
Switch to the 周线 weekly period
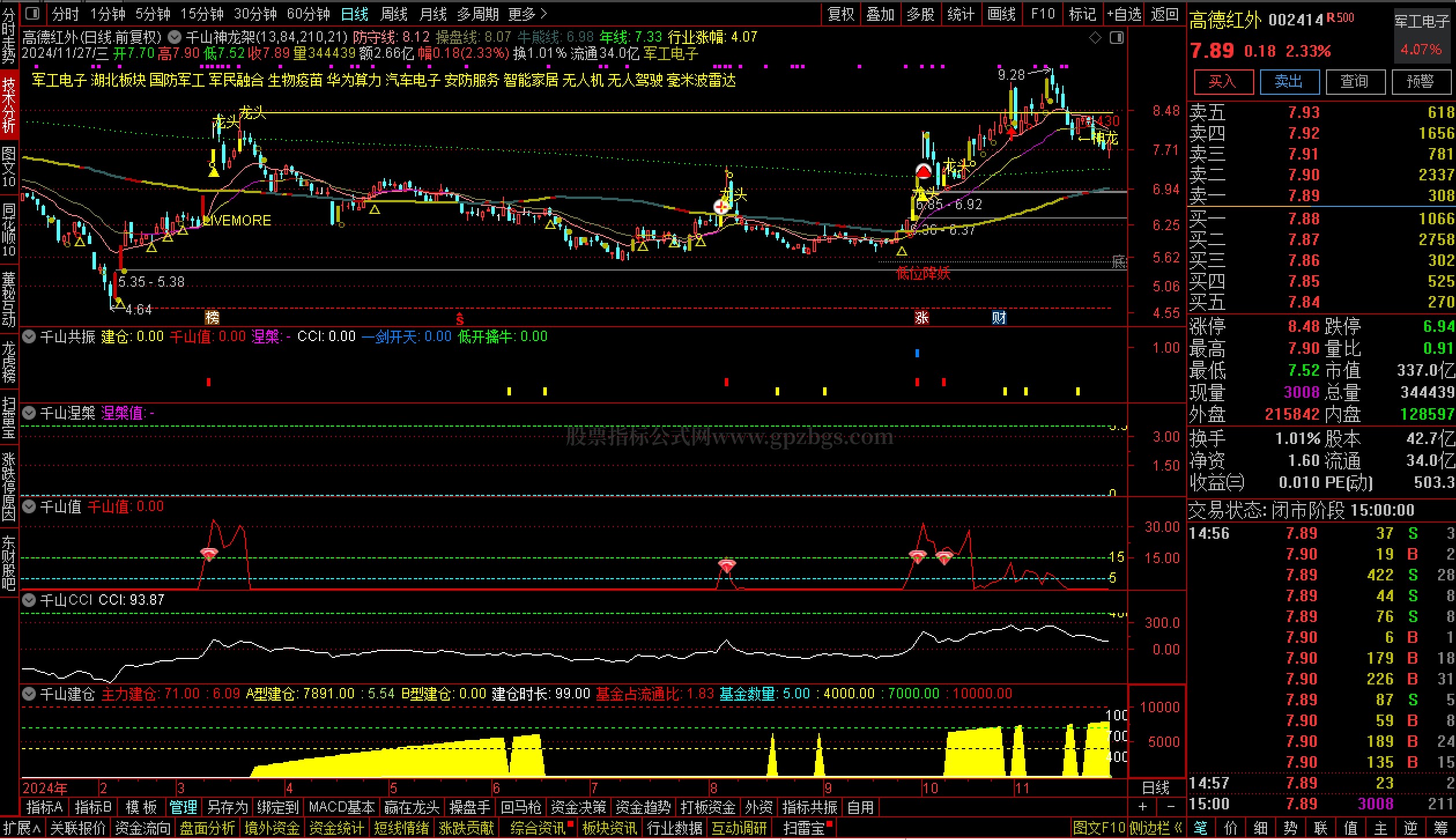pos(394,14)
